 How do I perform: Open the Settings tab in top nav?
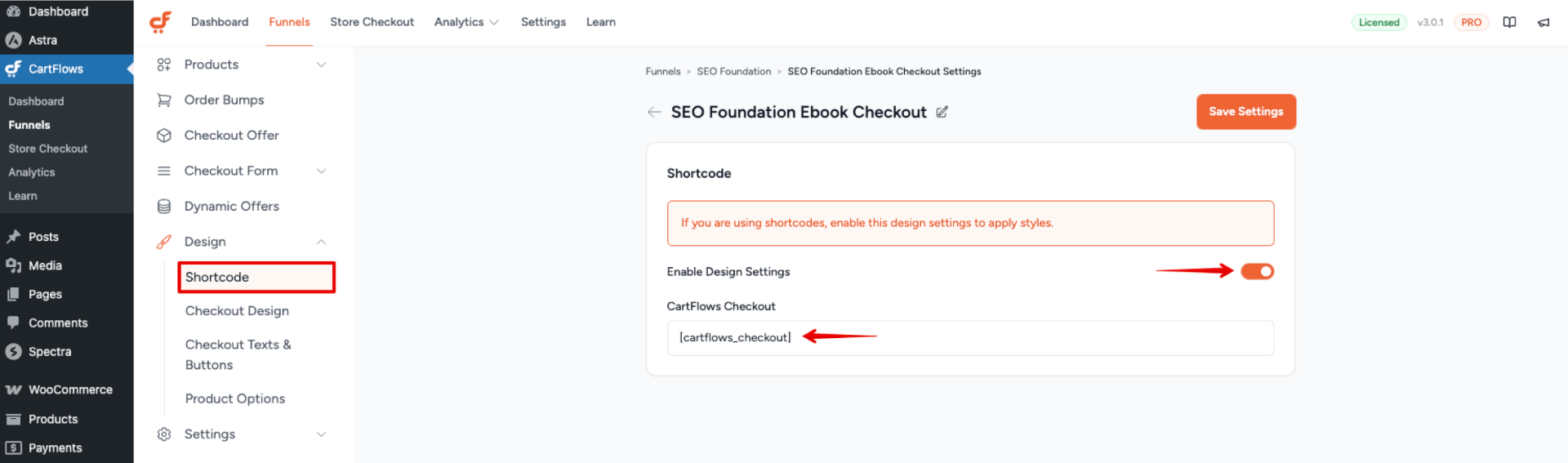543,22
